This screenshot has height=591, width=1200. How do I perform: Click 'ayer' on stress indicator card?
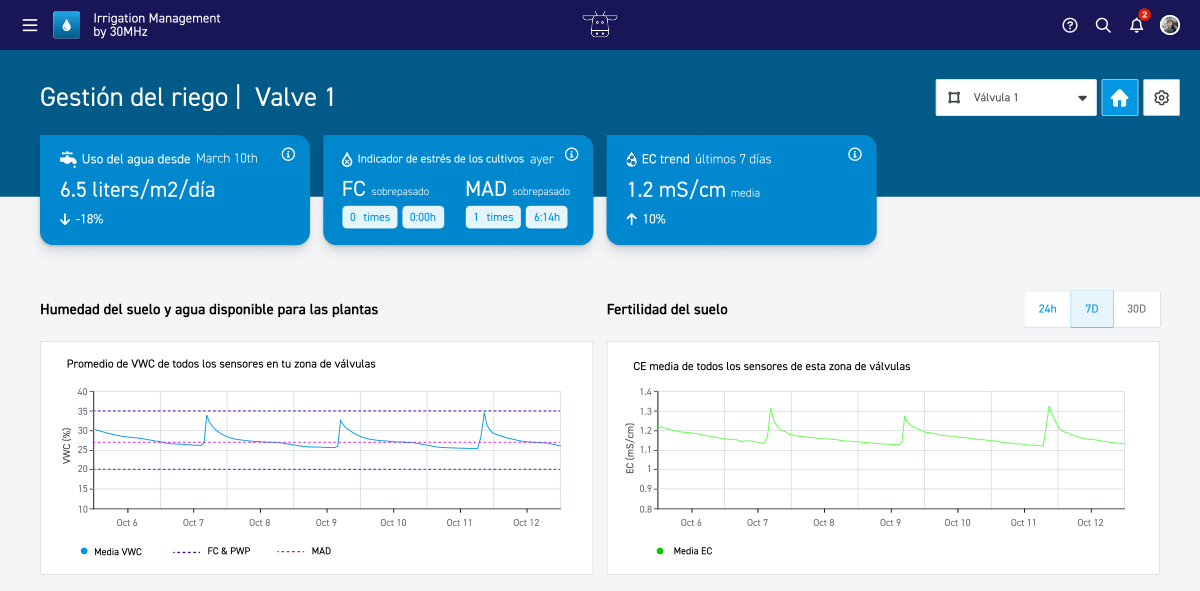click(x=542, y=159)
